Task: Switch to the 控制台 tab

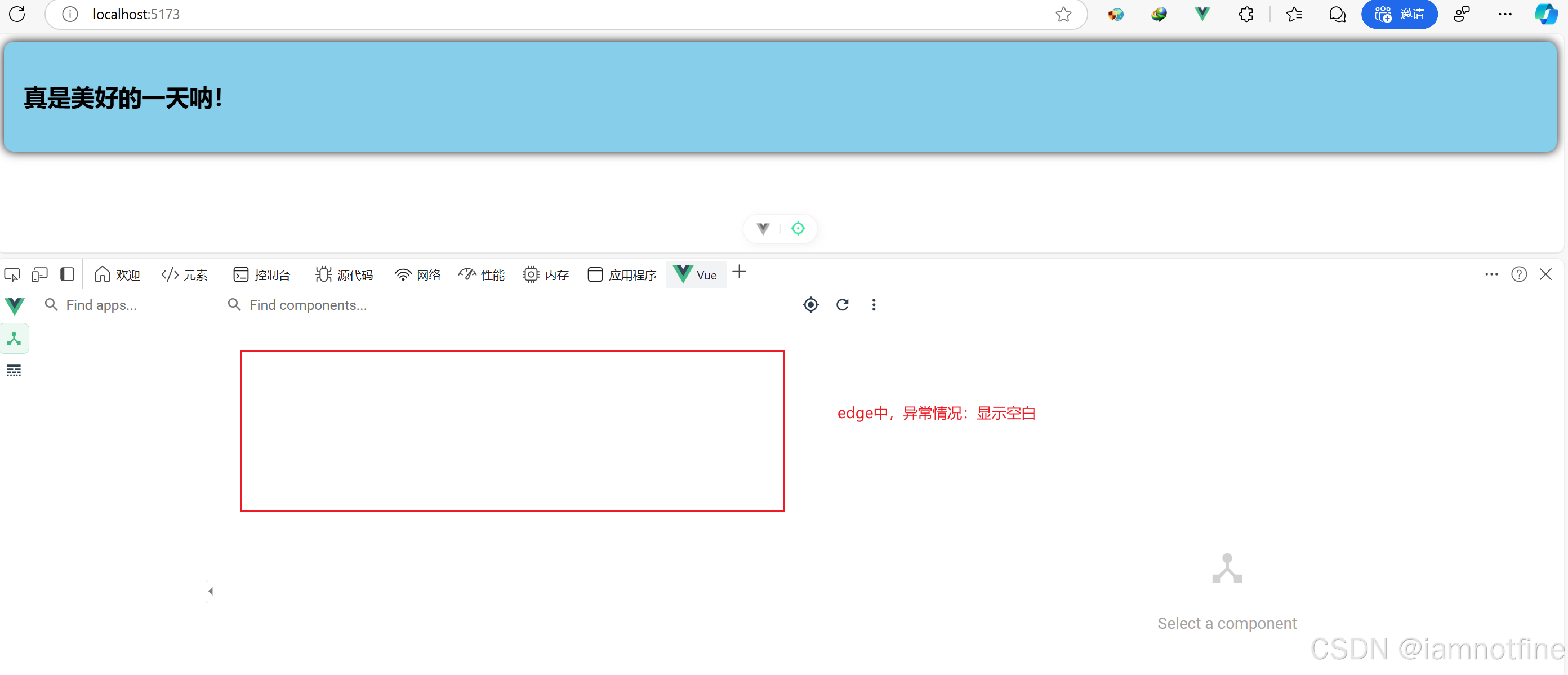Action: (262, 276)
